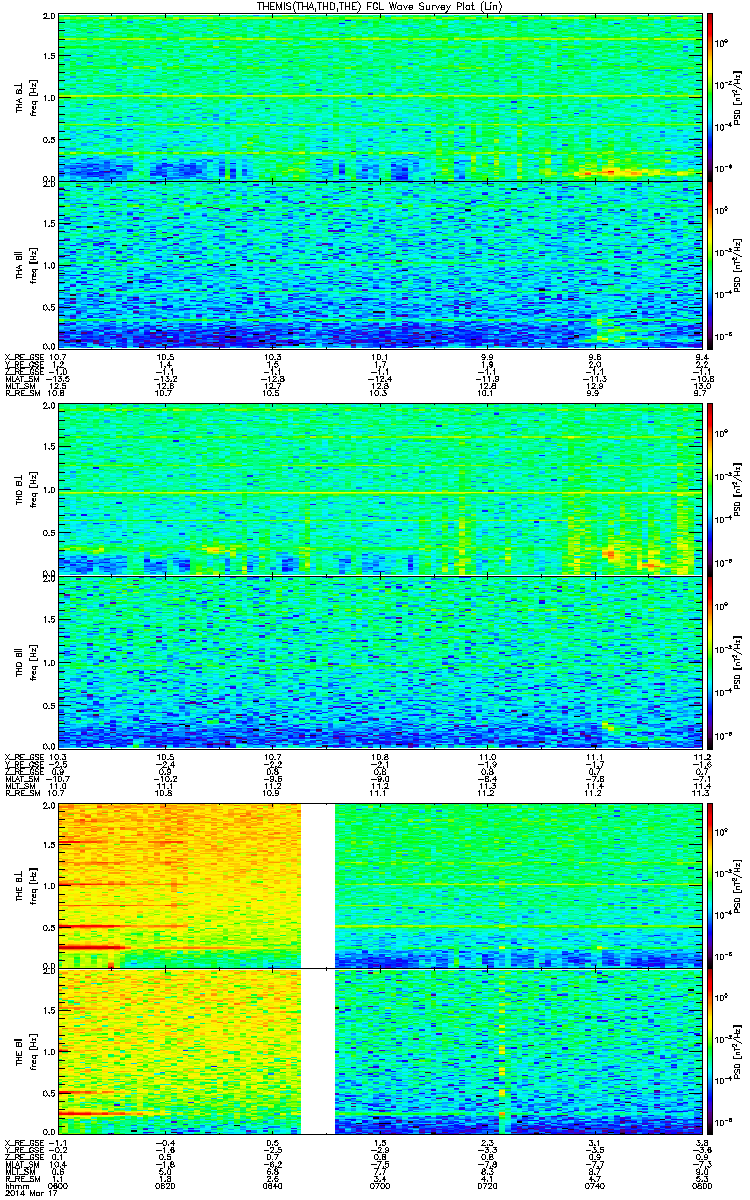Click the X_RE_GSE row label below THA panels
This screenshot has height=1200, width=750.
point(24,356)
